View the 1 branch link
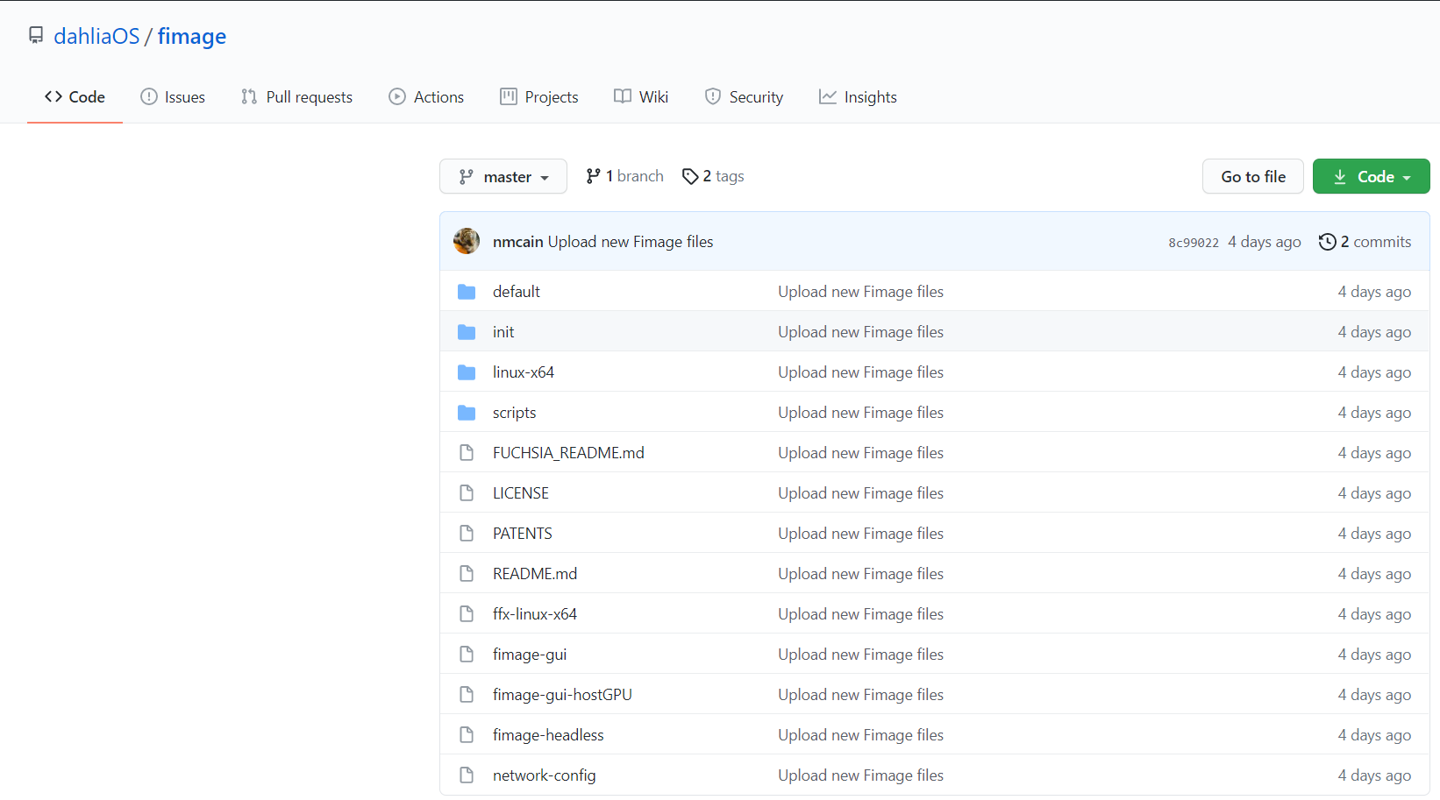The height and width of the screenshot is (800, 1440). pos(625,176)
